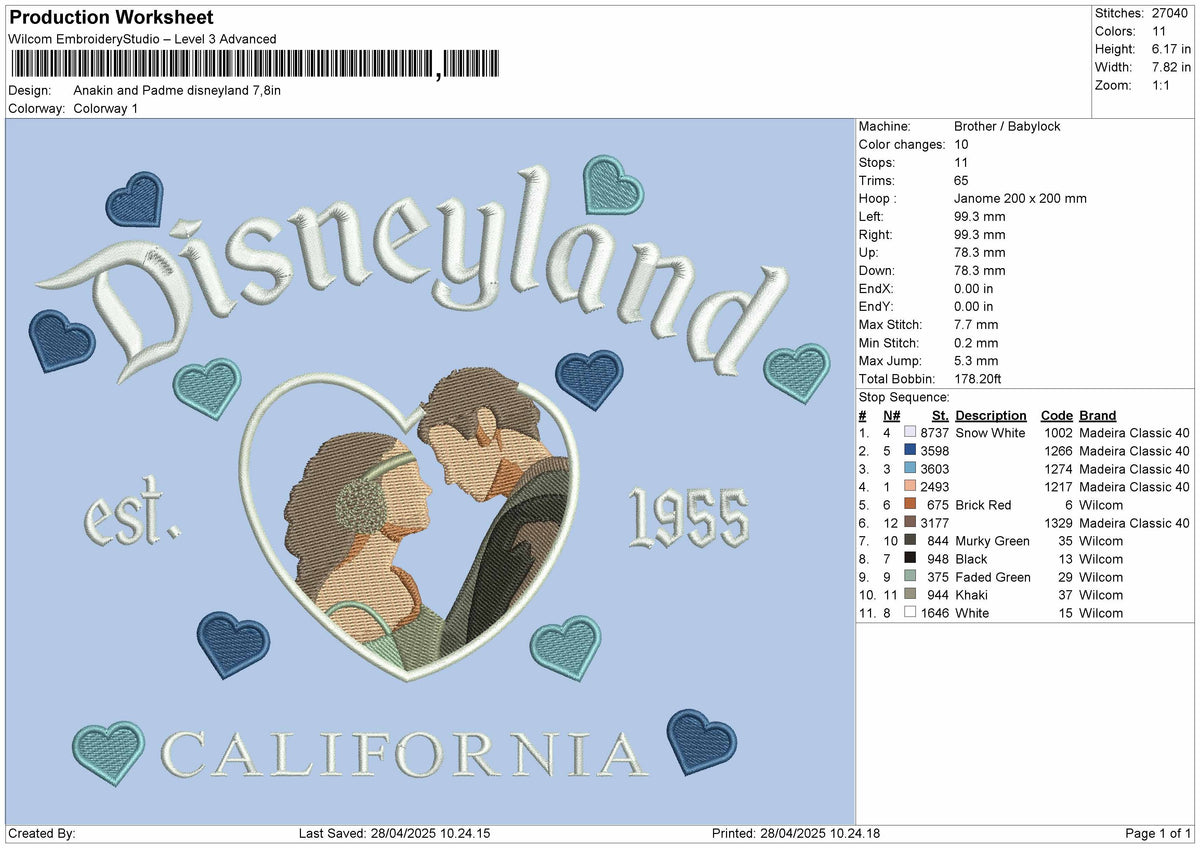The image size is (1200, 848).
Task: Click the Max Stitch value '7.7 mm'
Action: point(976,324)
